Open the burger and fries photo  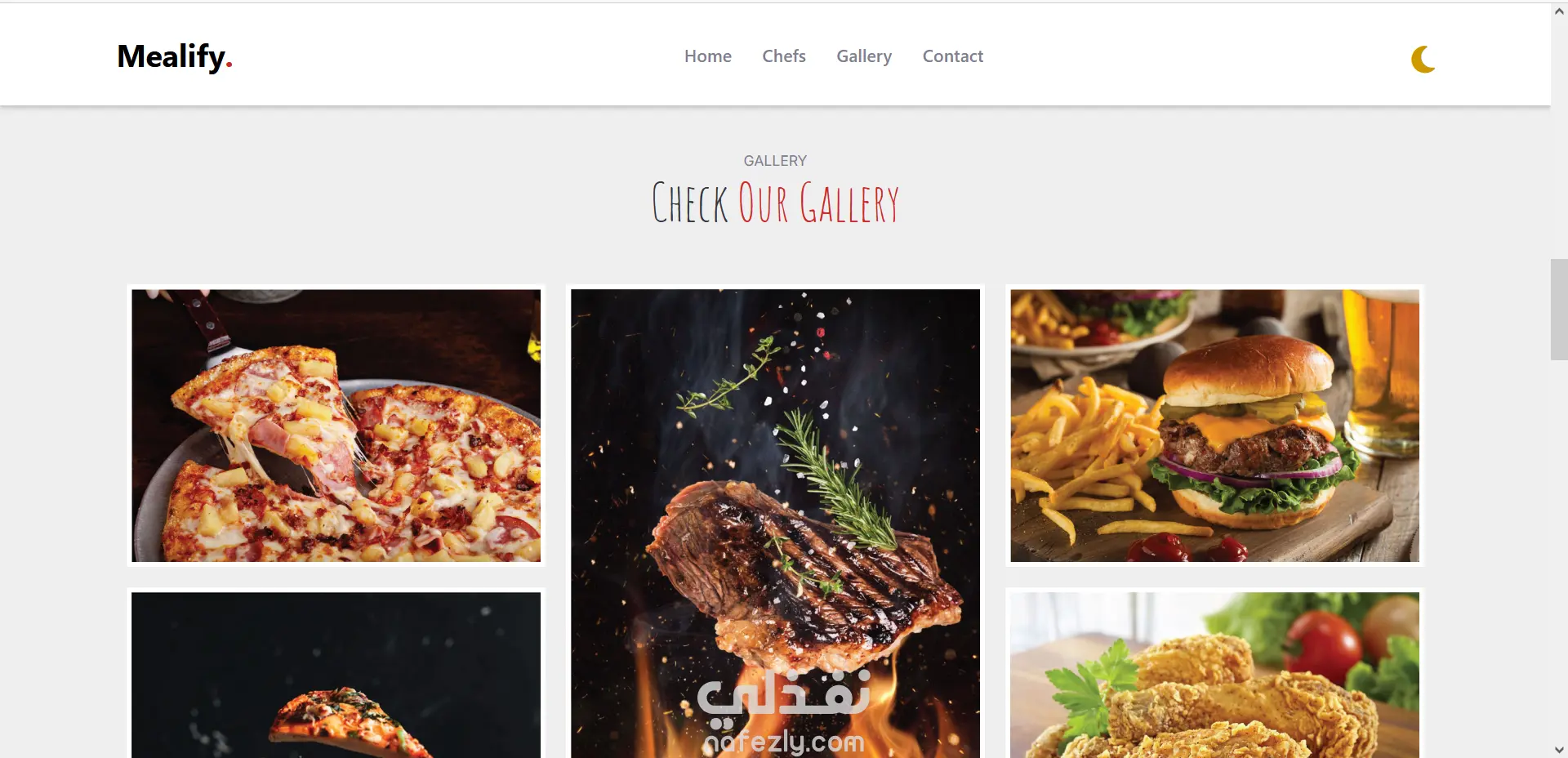[x=1214, y=426]
